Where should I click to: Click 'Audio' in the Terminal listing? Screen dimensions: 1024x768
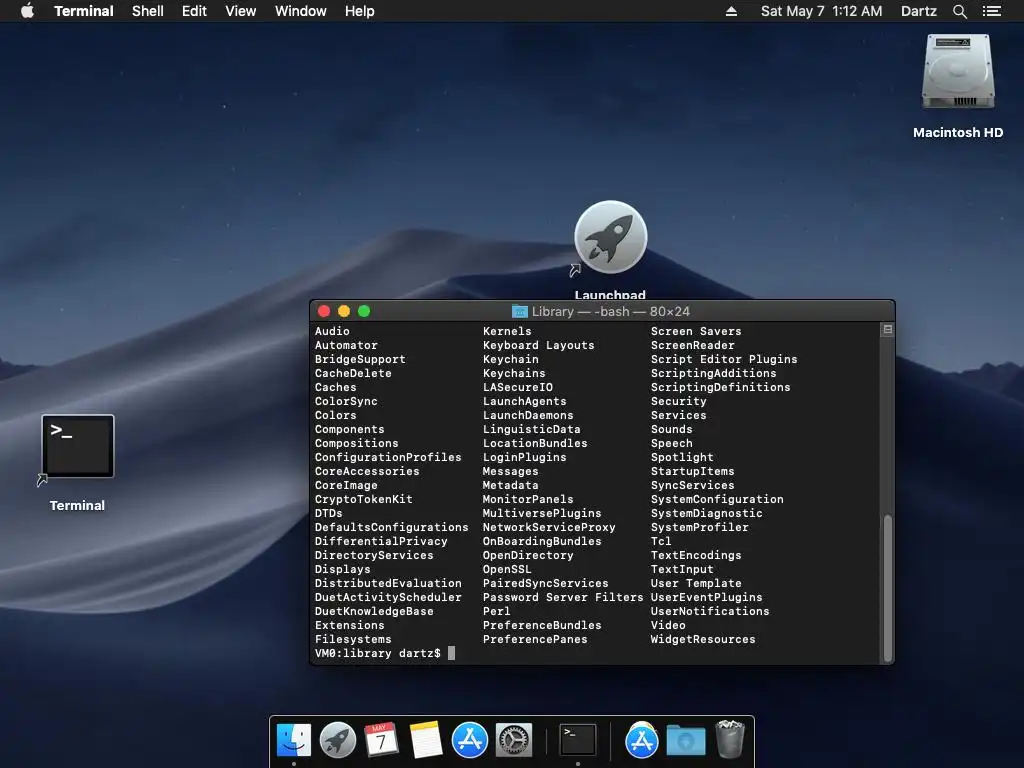pos(332,331)
